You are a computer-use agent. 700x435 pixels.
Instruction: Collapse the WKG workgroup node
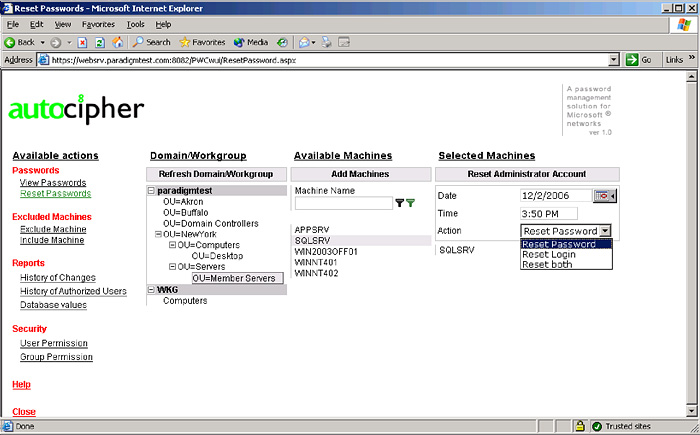pos(151,290)
